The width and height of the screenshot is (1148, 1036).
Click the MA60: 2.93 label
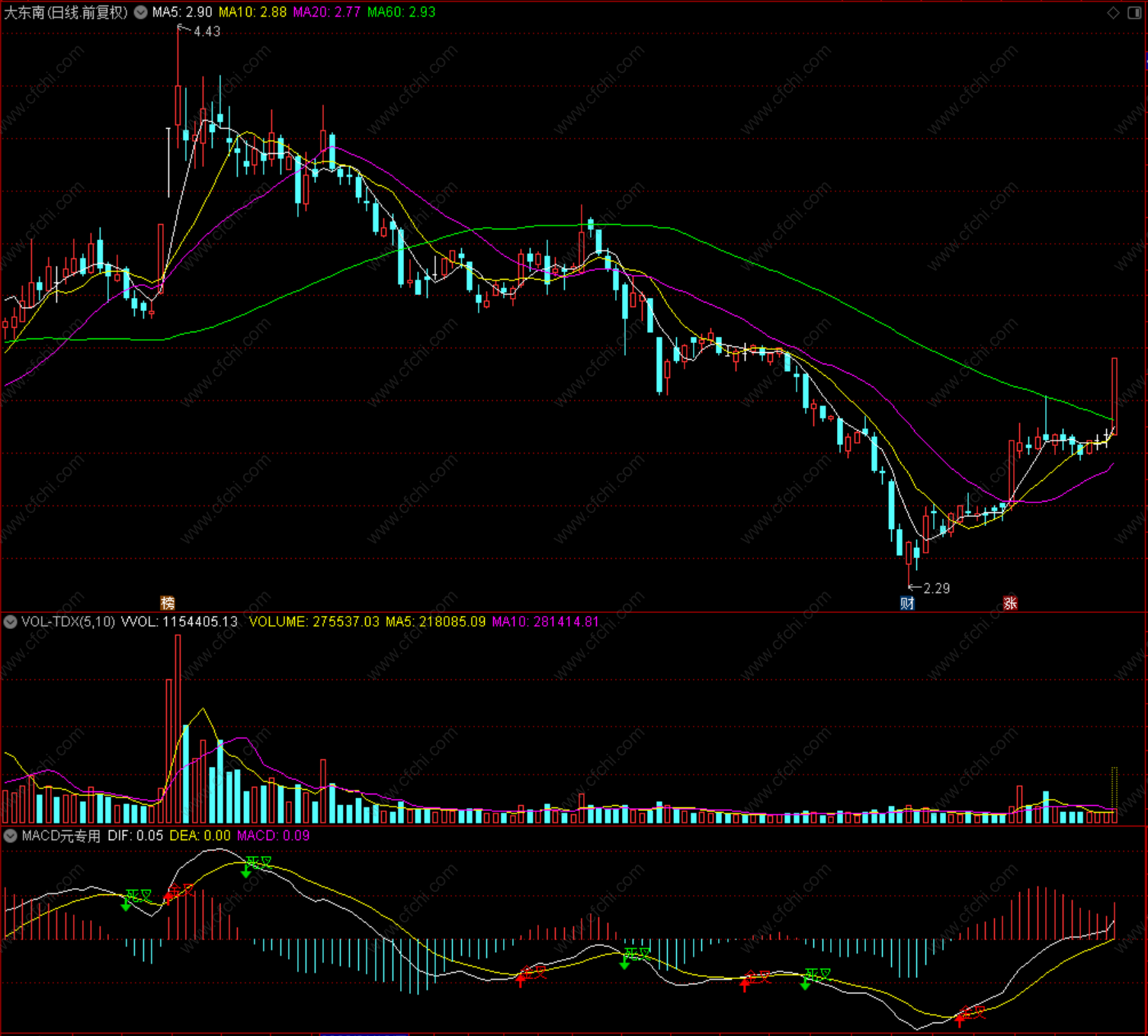coord(401,12)
